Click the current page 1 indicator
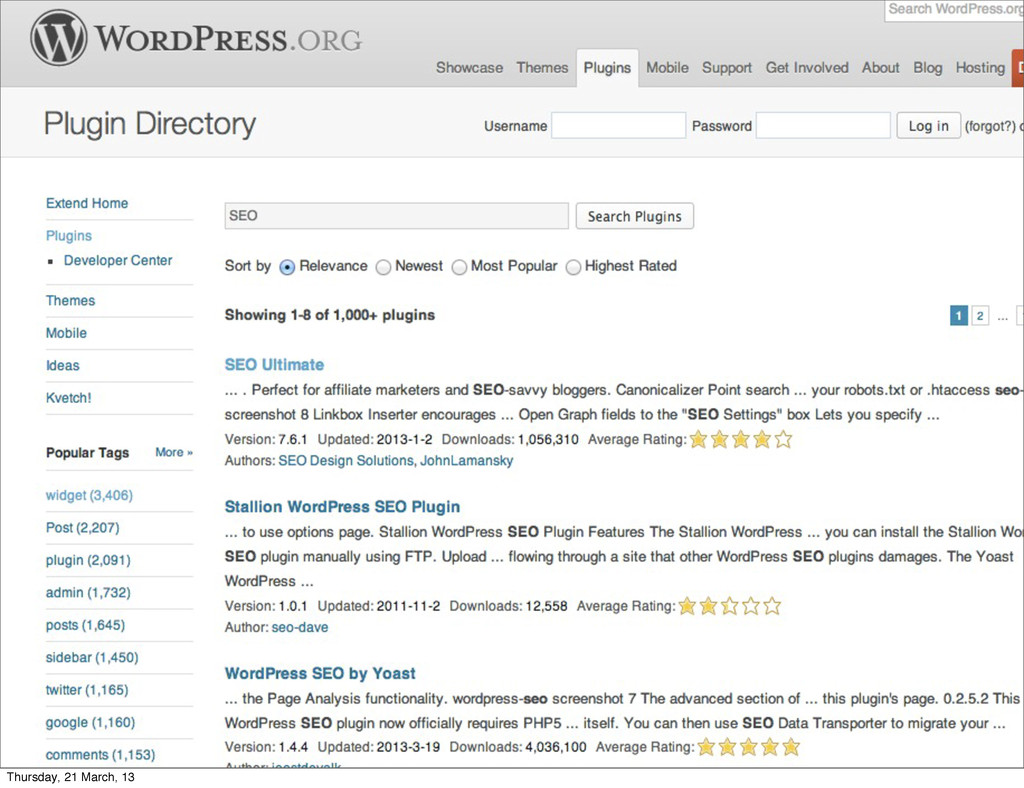 958,316
